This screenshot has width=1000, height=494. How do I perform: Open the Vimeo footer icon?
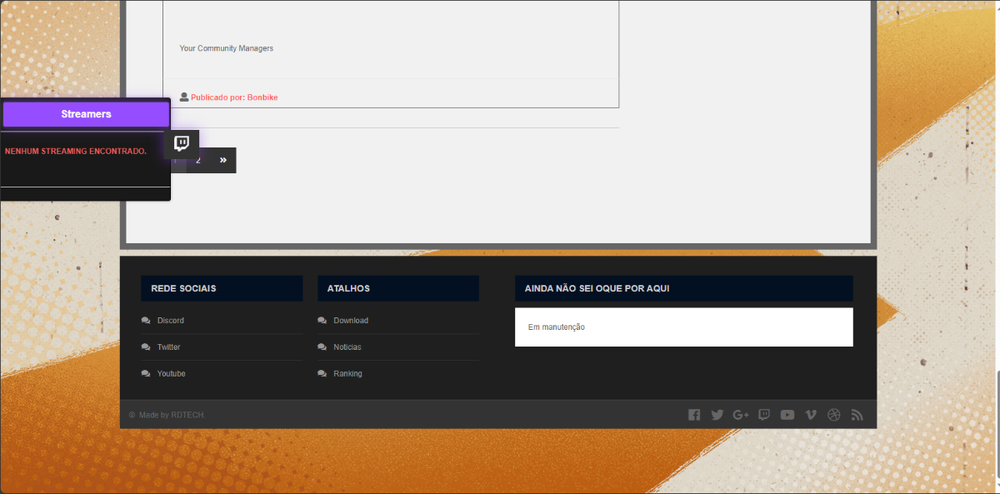point(811,415)
